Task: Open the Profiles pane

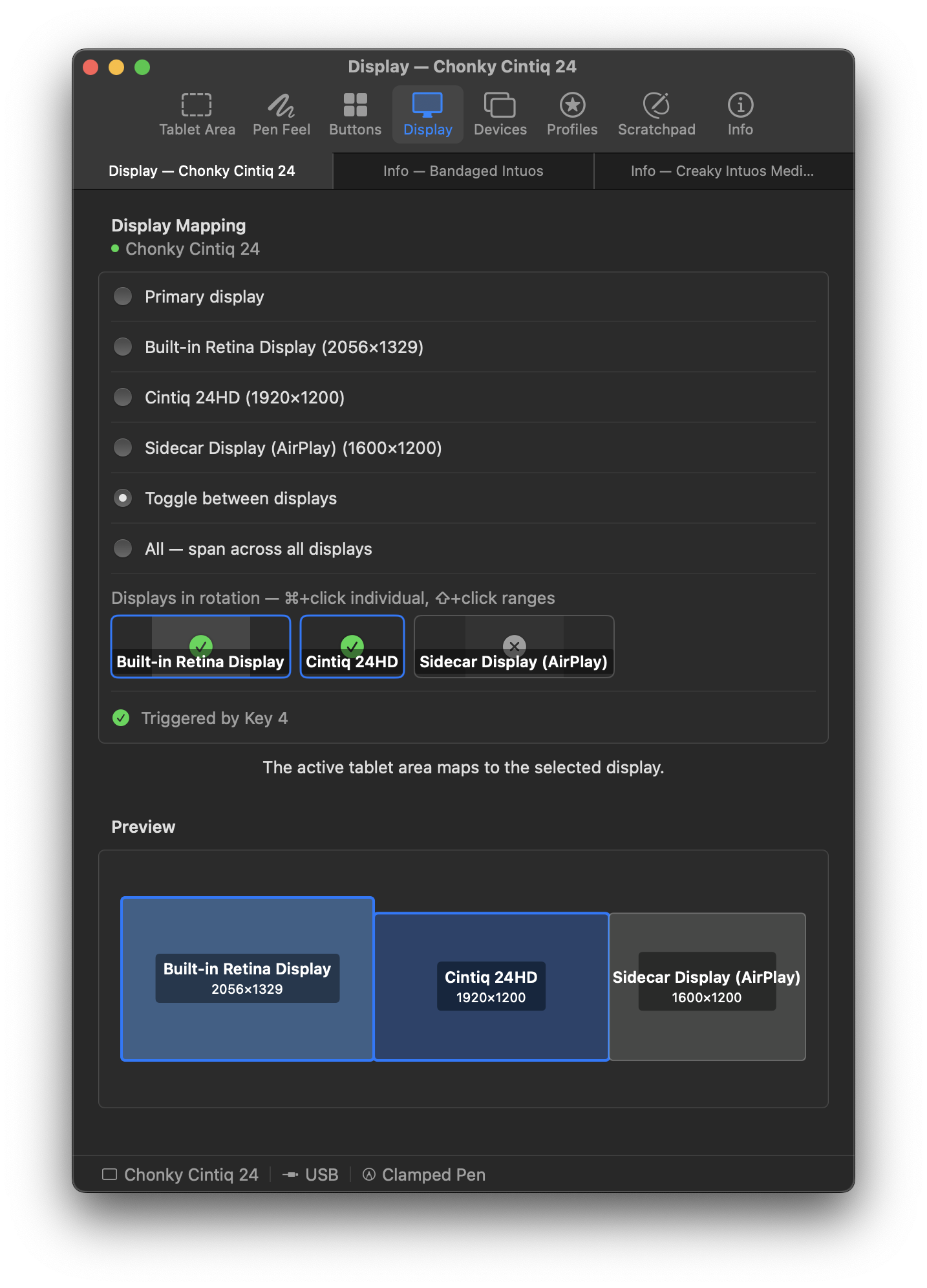Action: click(x=572, y=114)
